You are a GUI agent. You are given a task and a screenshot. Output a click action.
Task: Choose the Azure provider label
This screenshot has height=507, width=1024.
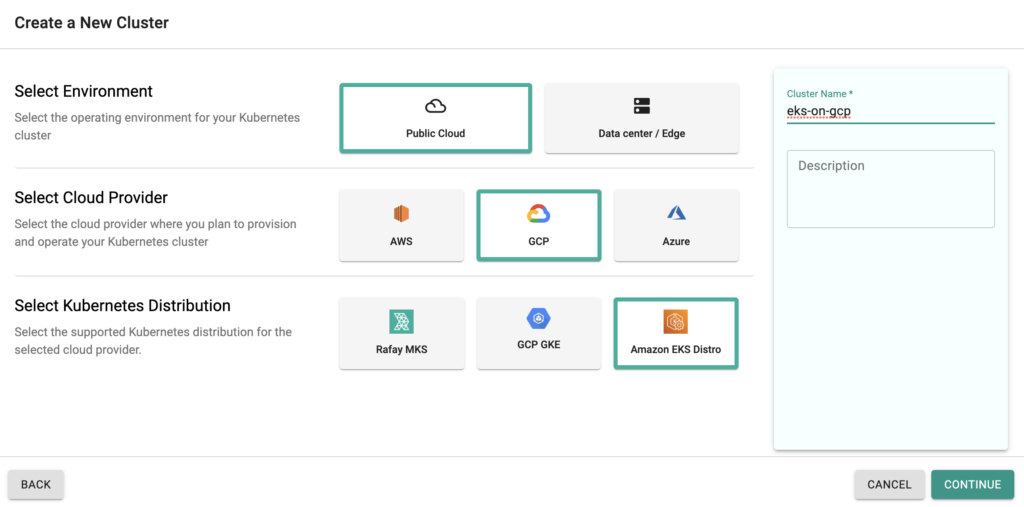(x=676, y=241)
